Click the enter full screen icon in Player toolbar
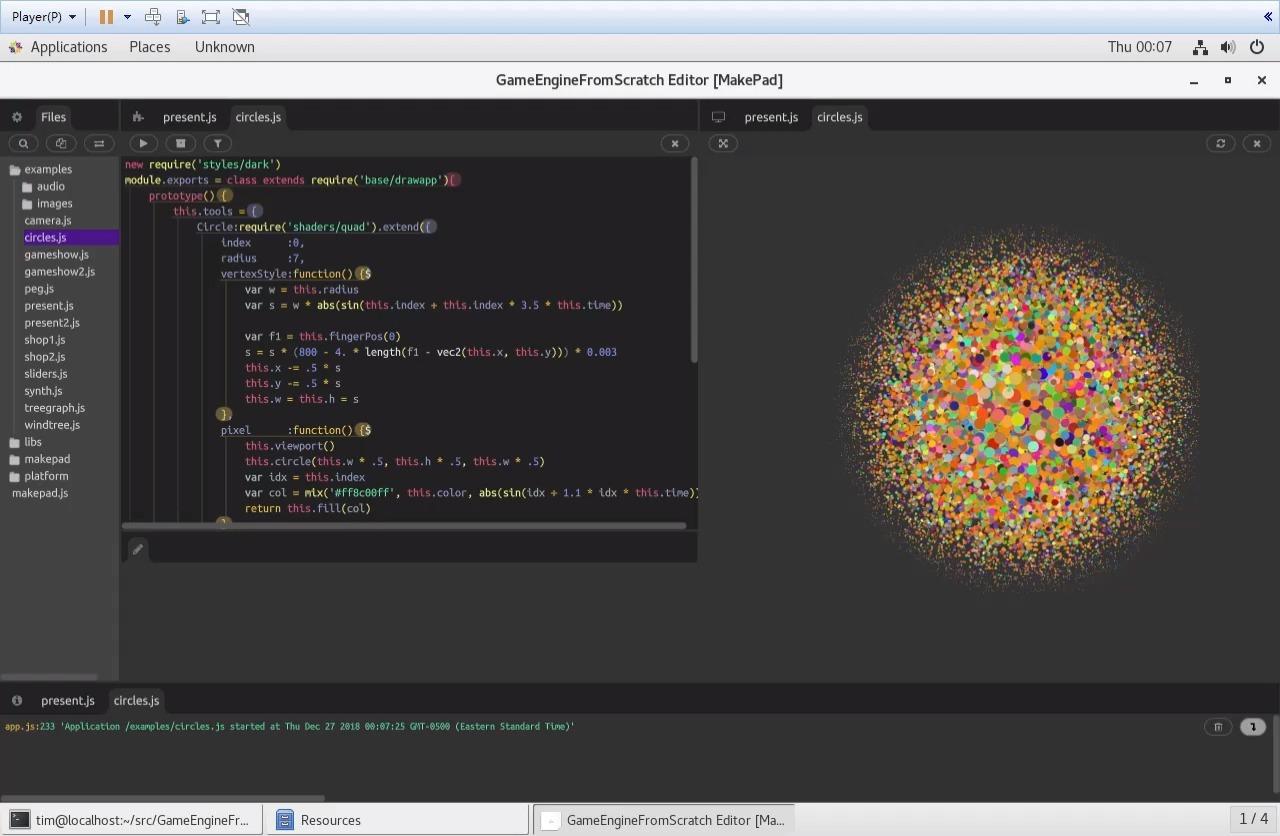The width and height of the screenshot is (1280, 836). [211, 16]
